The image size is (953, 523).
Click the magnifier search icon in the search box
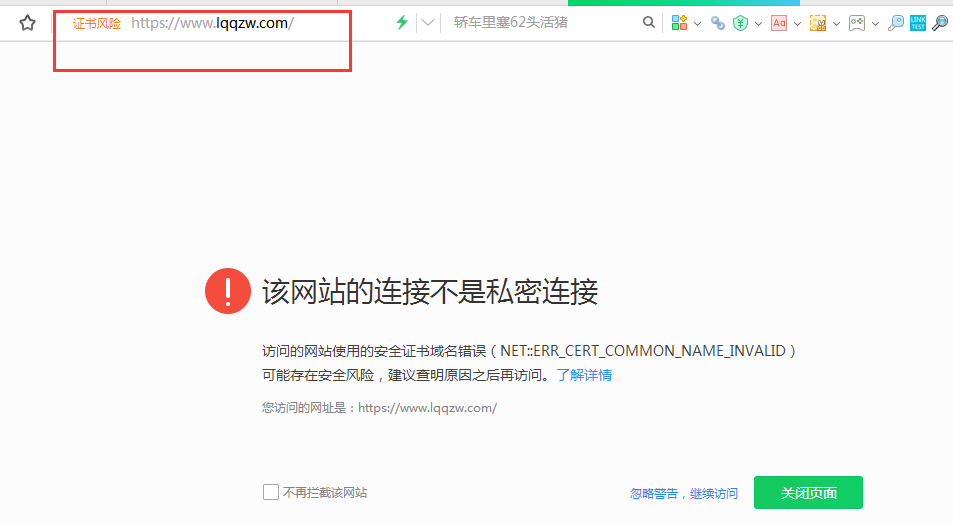coord(649,23)
